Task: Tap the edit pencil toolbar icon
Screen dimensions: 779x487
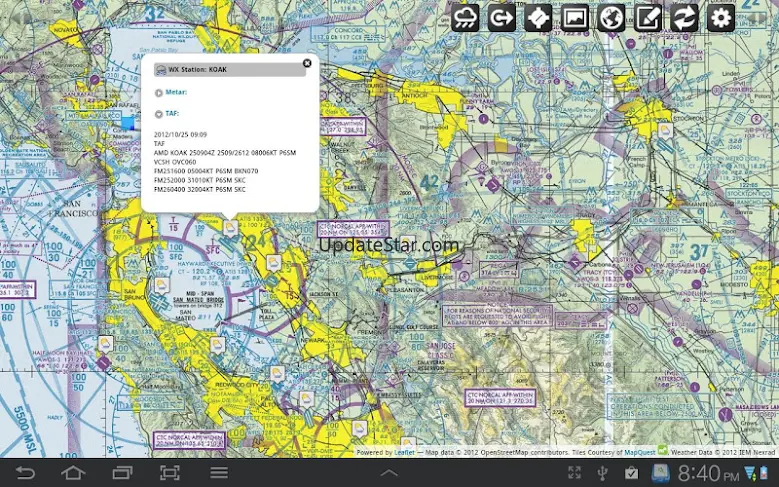Action: [648, 17]
